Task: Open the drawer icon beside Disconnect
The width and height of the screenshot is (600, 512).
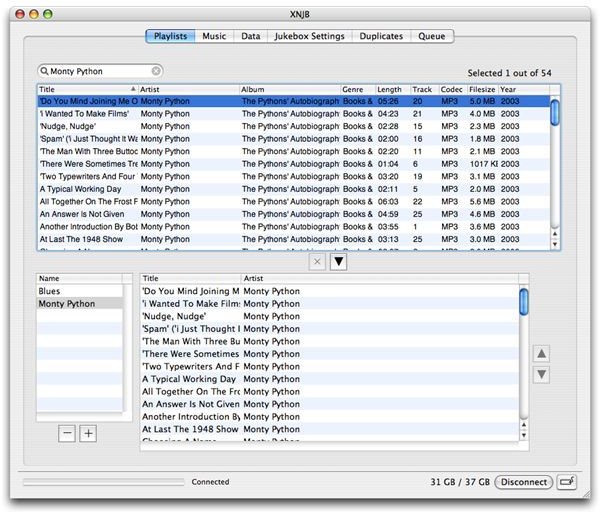Action: tap(567, 482)
